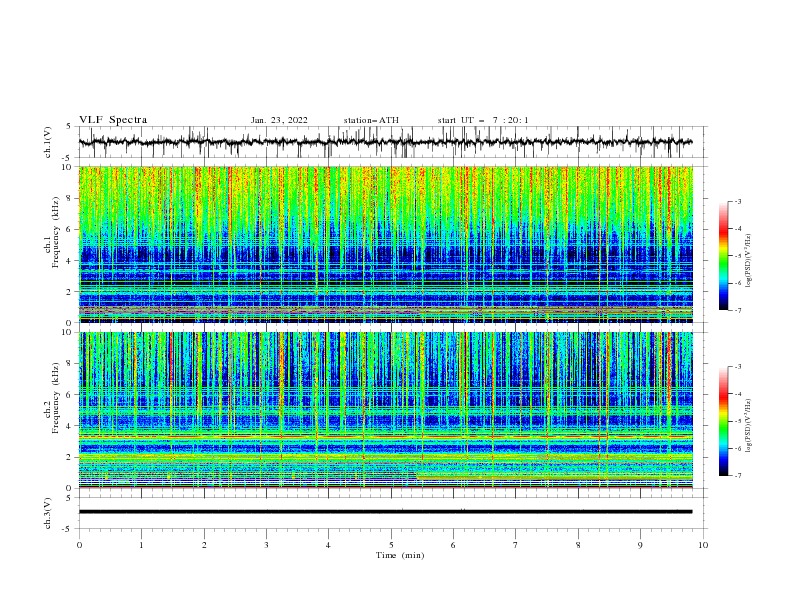
Task: Click time axis tick label "0"
Action: [79, 545]
